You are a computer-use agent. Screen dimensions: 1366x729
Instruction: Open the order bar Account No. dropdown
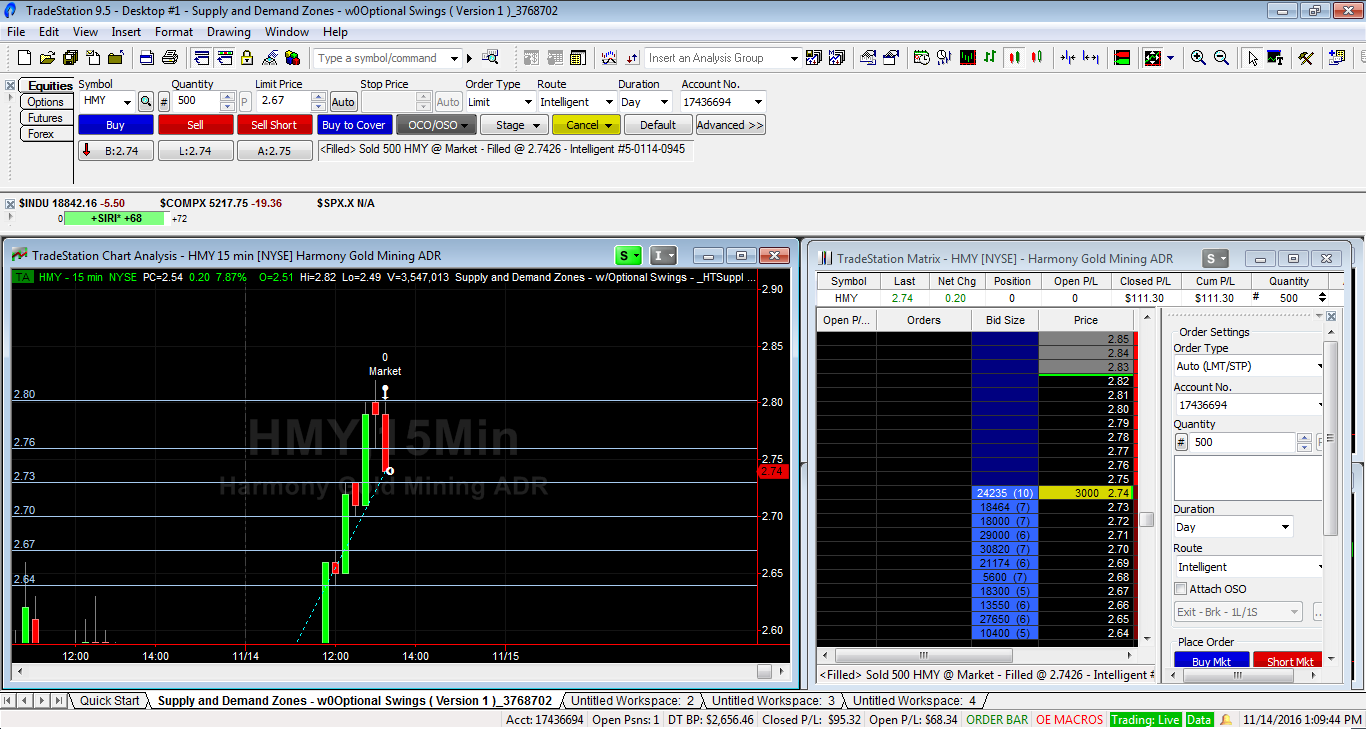tap(758, 101)
